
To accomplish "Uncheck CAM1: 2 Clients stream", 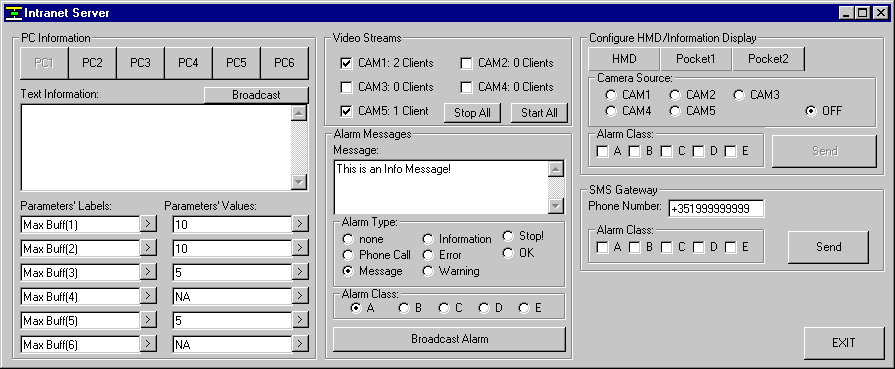I will pyautogui.click(x=346, y=63).
